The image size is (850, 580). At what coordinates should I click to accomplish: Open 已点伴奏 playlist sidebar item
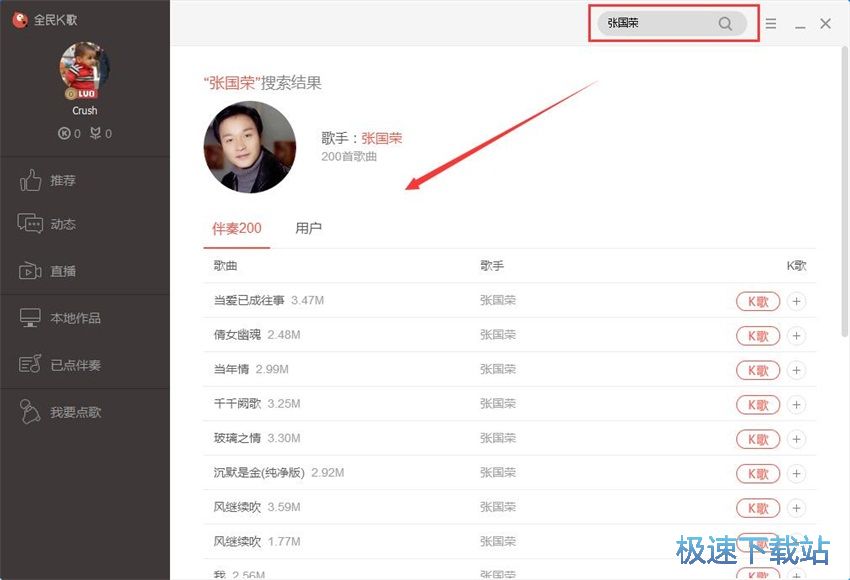pos(60,365)
